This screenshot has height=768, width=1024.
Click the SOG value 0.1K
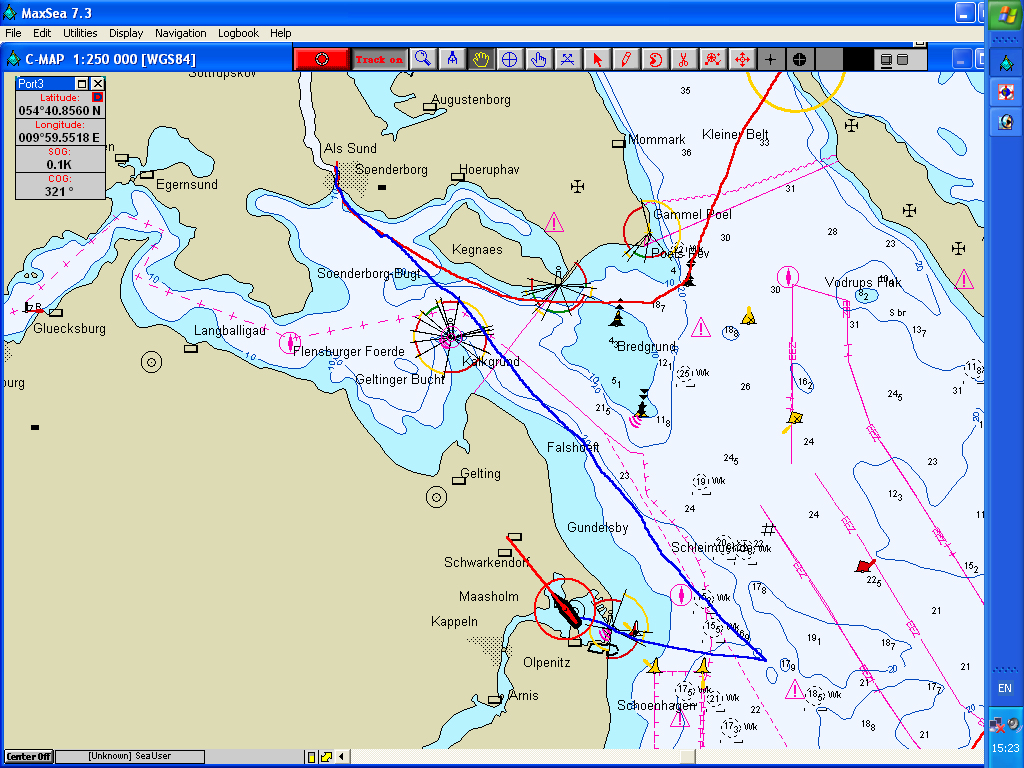[59, 165]
